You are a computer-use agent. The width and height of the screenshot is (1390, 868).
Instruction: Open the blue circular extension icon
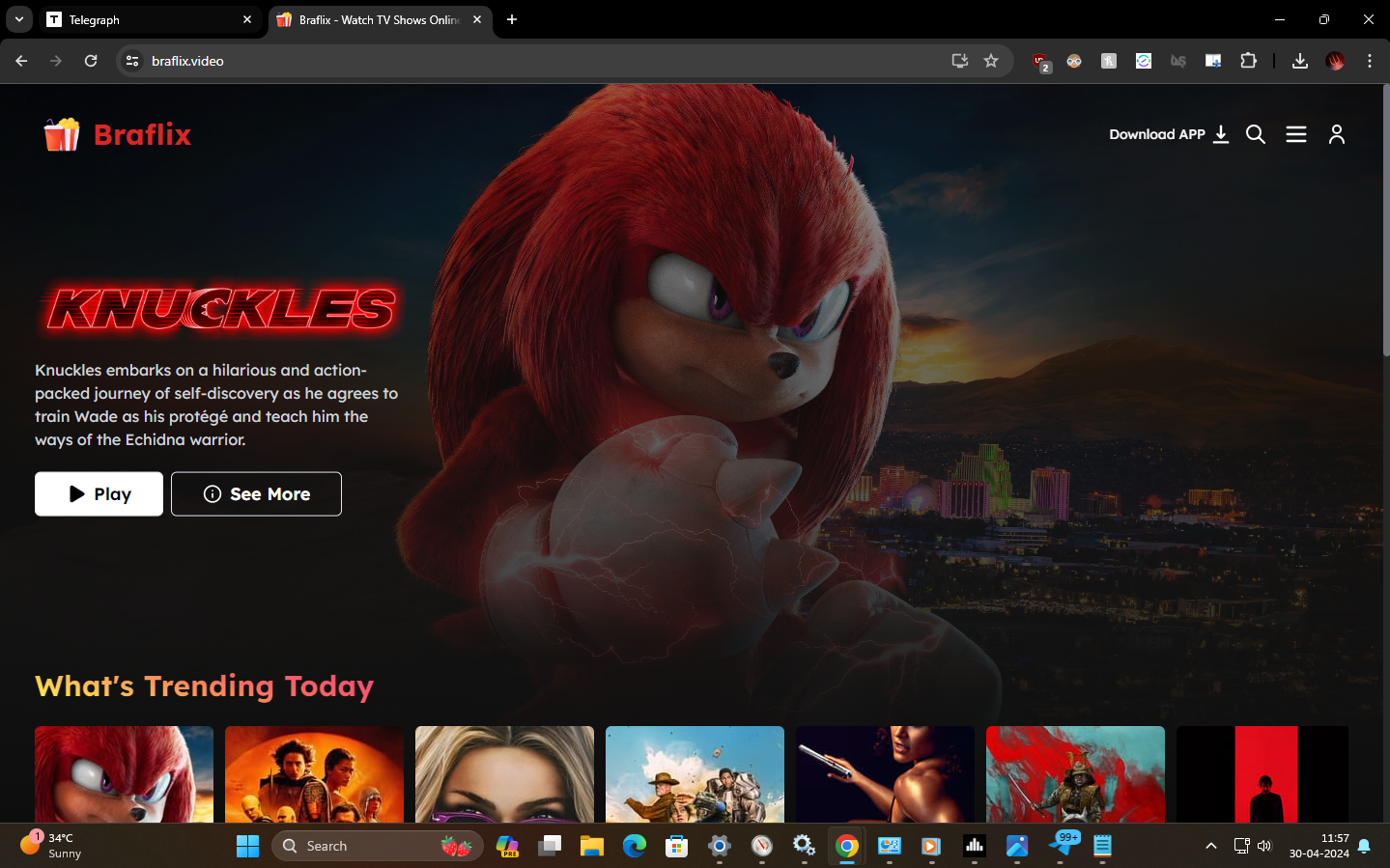[1144, 61]
